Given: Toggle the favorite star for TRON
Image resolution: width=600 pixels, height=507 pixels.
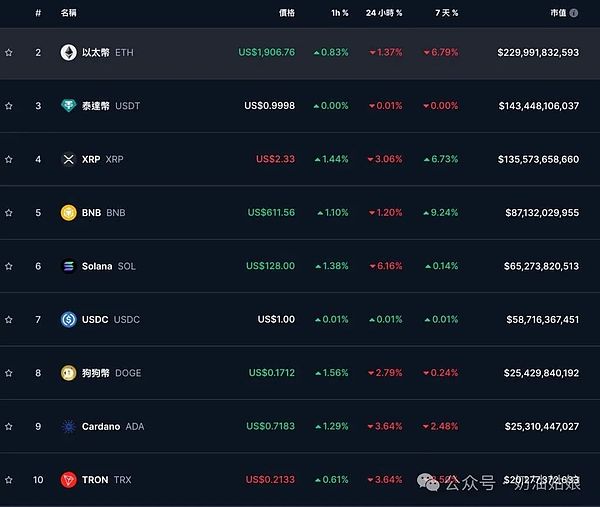Looking at the screenshot, I should click(x=9, y=479).
